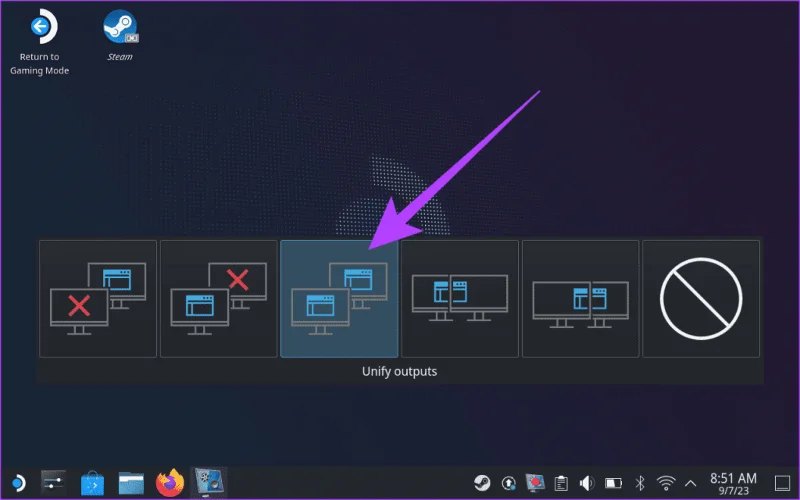Image resolution: width=800 pixels, height=500 pixels.
Task: Open the updates tray icon
Action: pos(509,483)
